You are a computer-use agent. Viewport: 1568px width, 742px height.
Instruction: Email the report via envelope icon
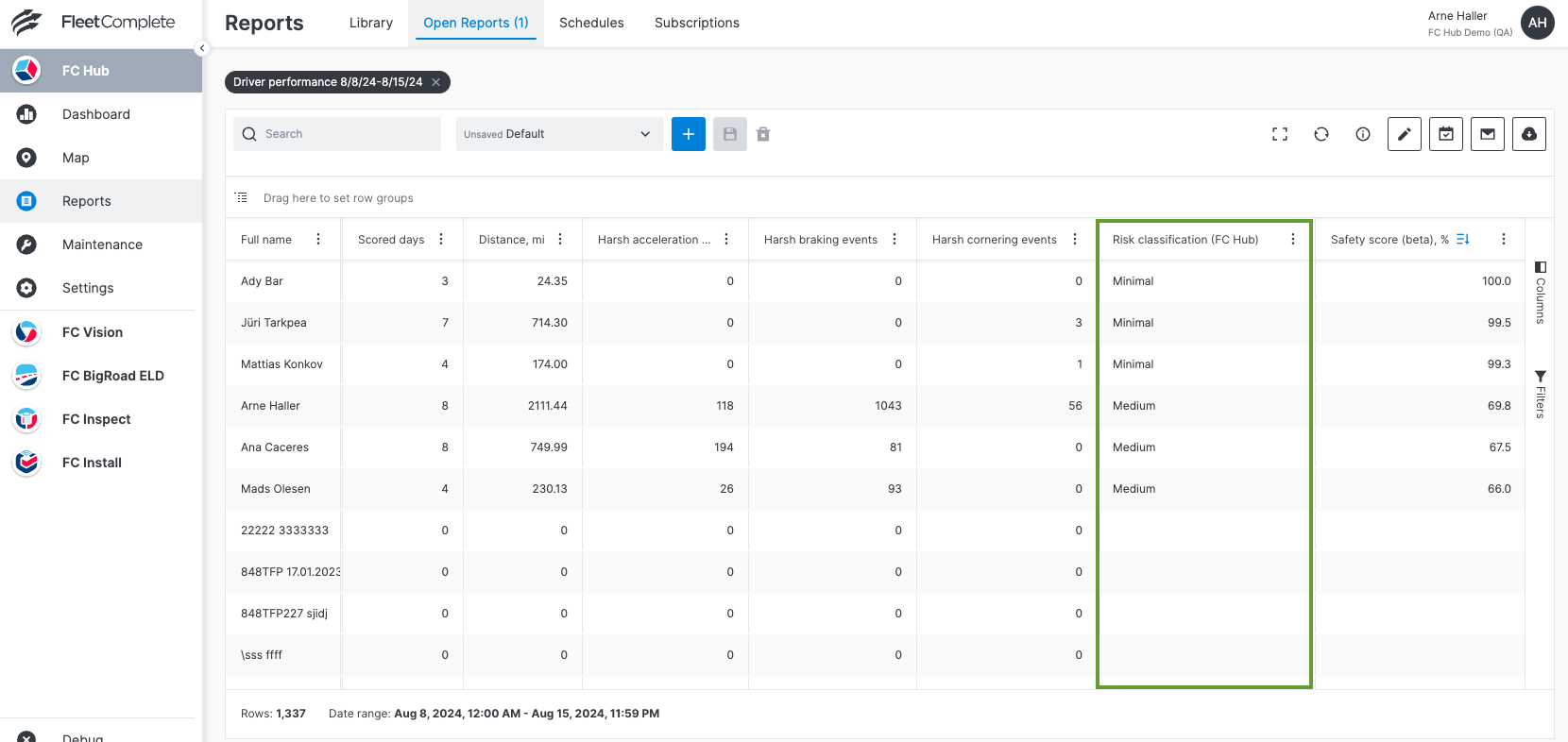[1488, 134]
